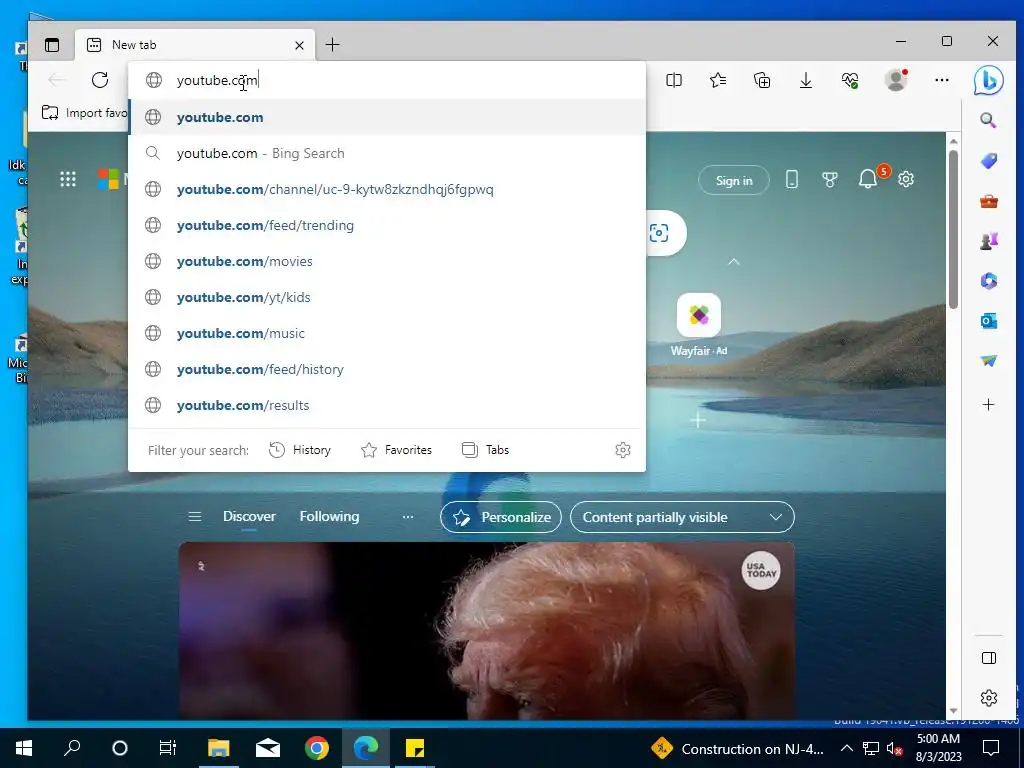Click the Refresh page button

pyautogui.click(x=100, y=80)
